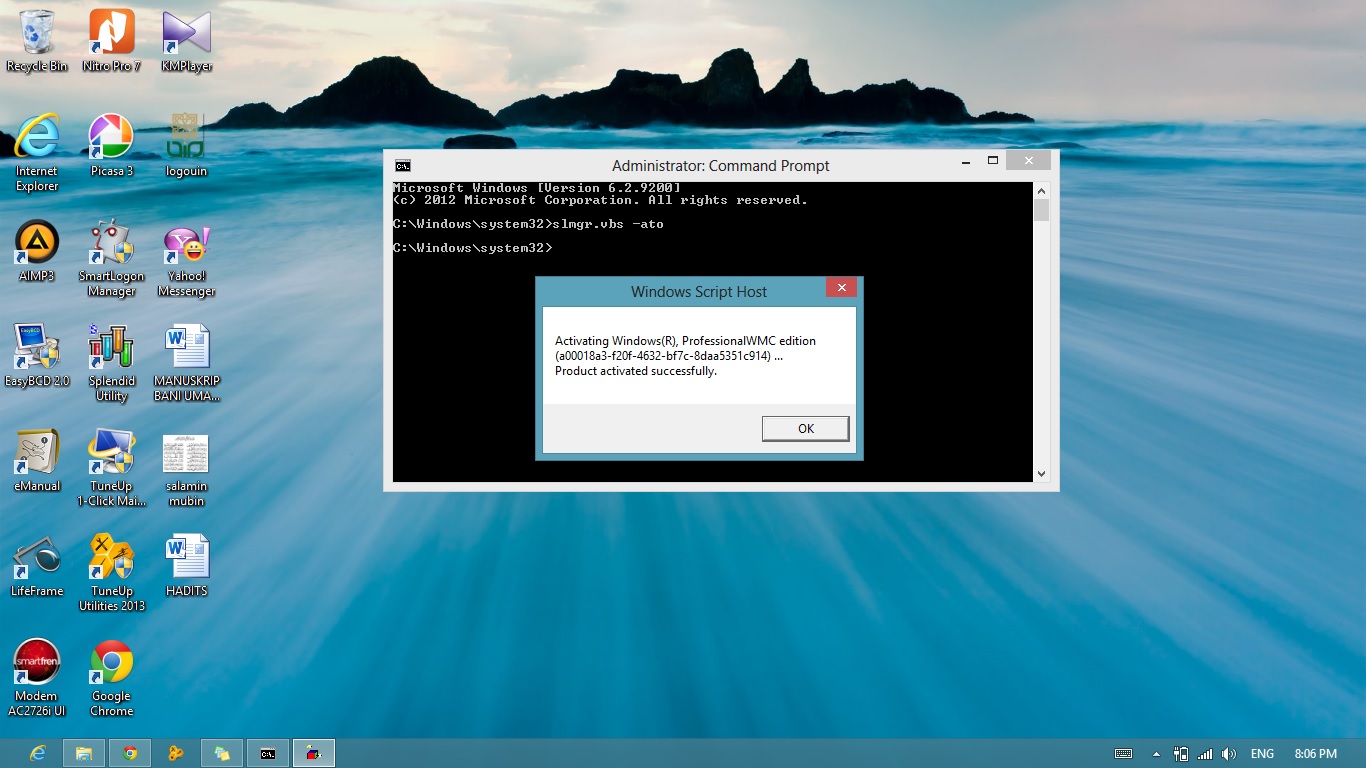
Task: Close the Windows Script Host dialog
Action: pos(841,288)
